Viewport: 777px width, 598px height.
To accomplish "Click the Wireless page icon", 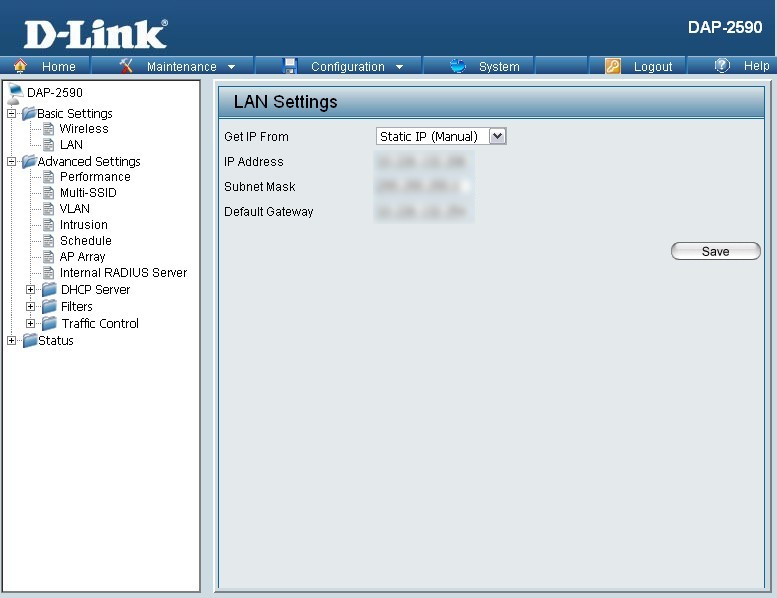I will click(x=48, y=129).
